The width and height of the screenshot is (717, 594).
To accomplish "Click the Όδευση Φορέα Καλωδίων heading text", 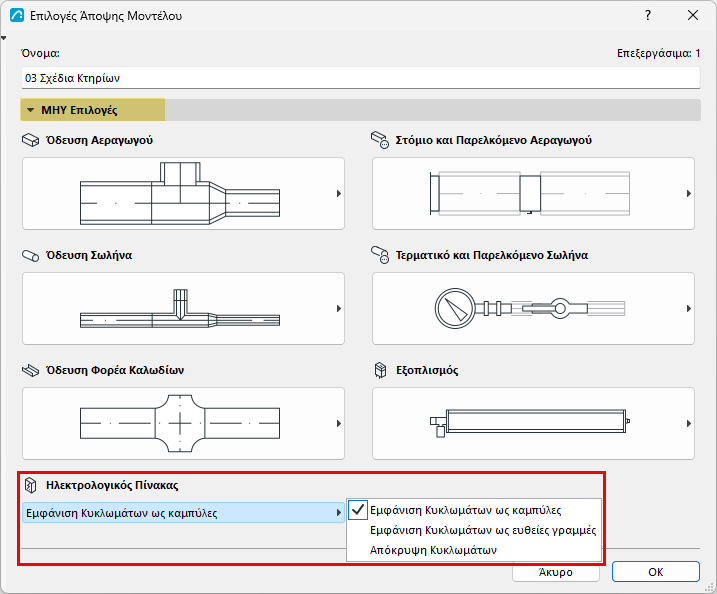I will pyautogui.click(x=115, y=370).
